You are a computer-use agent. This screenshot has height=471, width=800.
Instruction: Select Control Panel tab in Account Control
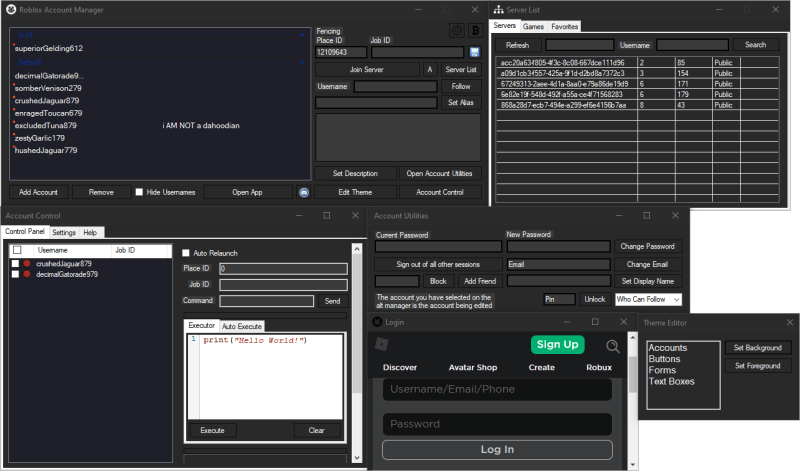pos(24,232)
